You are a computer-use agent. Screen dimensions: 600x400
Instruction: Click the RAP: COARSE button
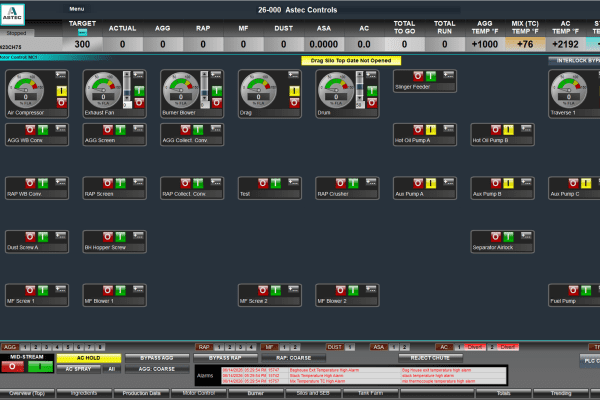point(293,358)
